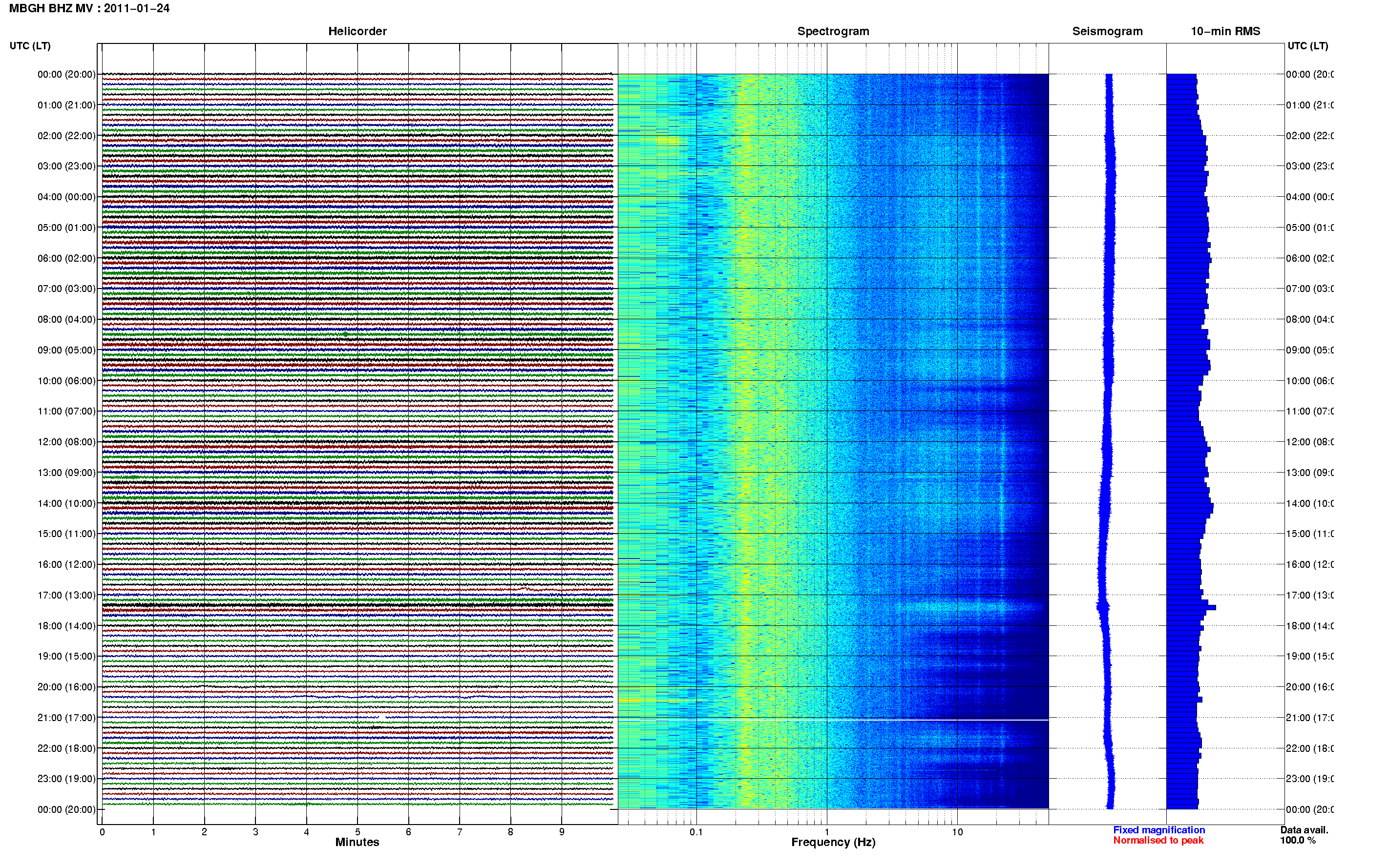Click the left '17:00 (13:00)' time label

coord(66,595)
